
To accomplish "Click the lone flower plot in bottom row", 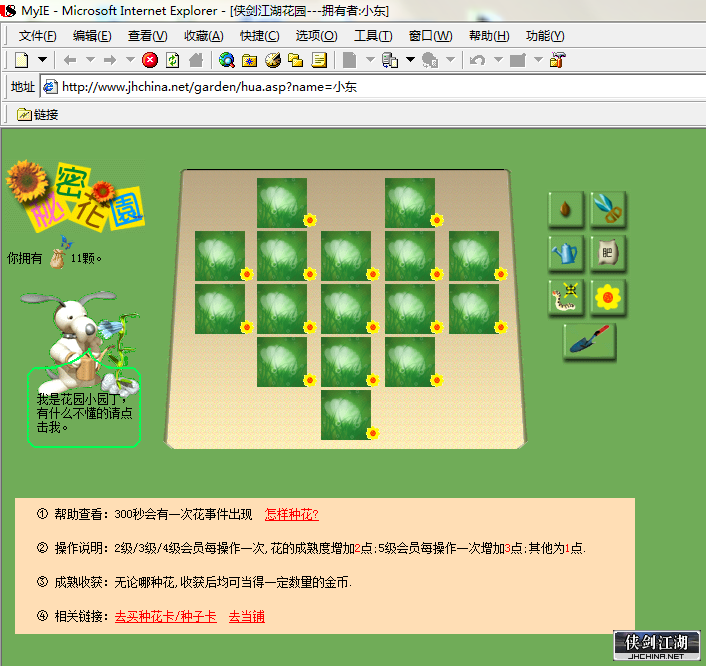I will coord(346,415).
